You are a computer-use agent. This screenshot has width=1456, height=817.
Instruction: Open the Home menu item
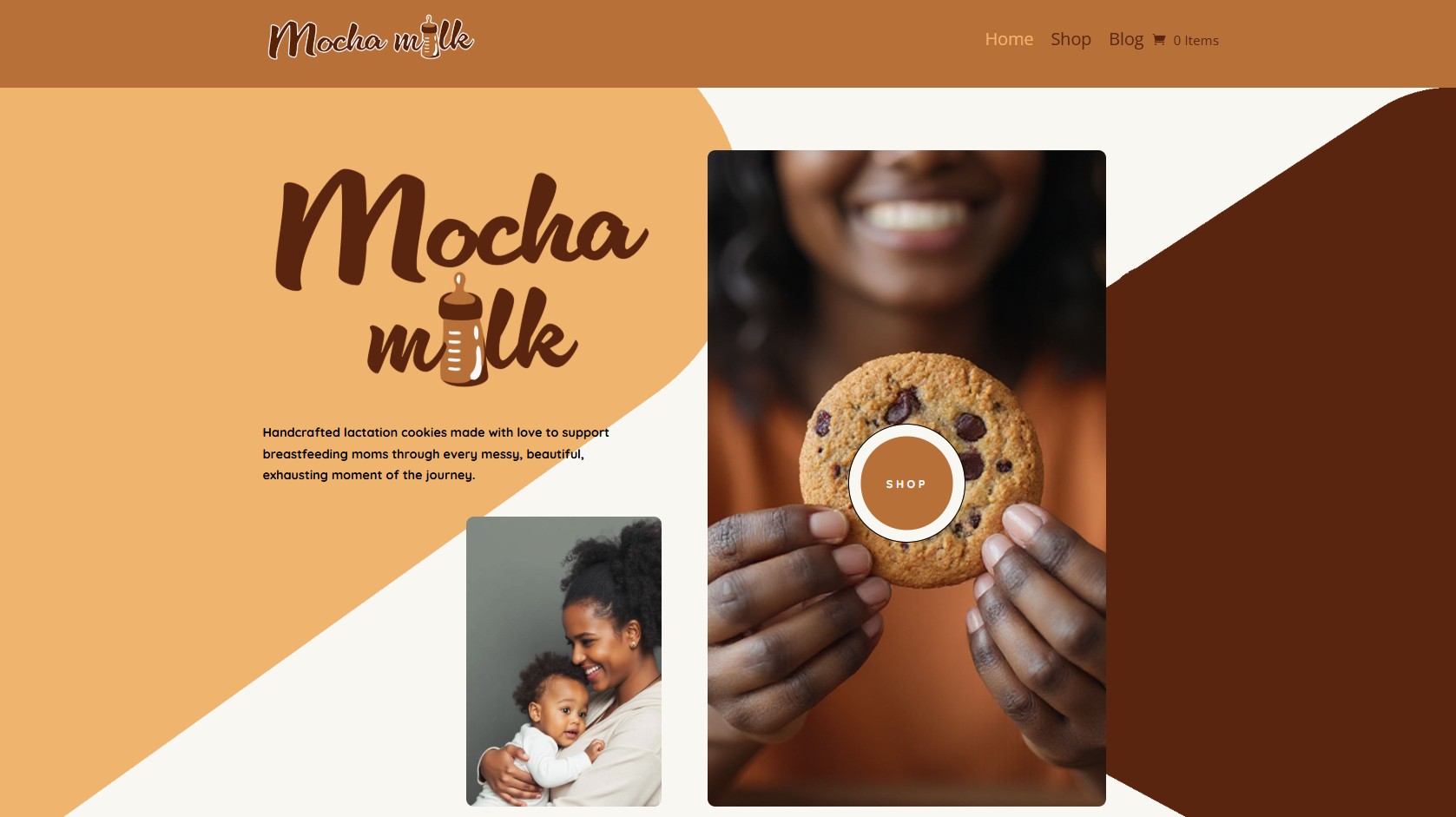tap(1009, 39)
